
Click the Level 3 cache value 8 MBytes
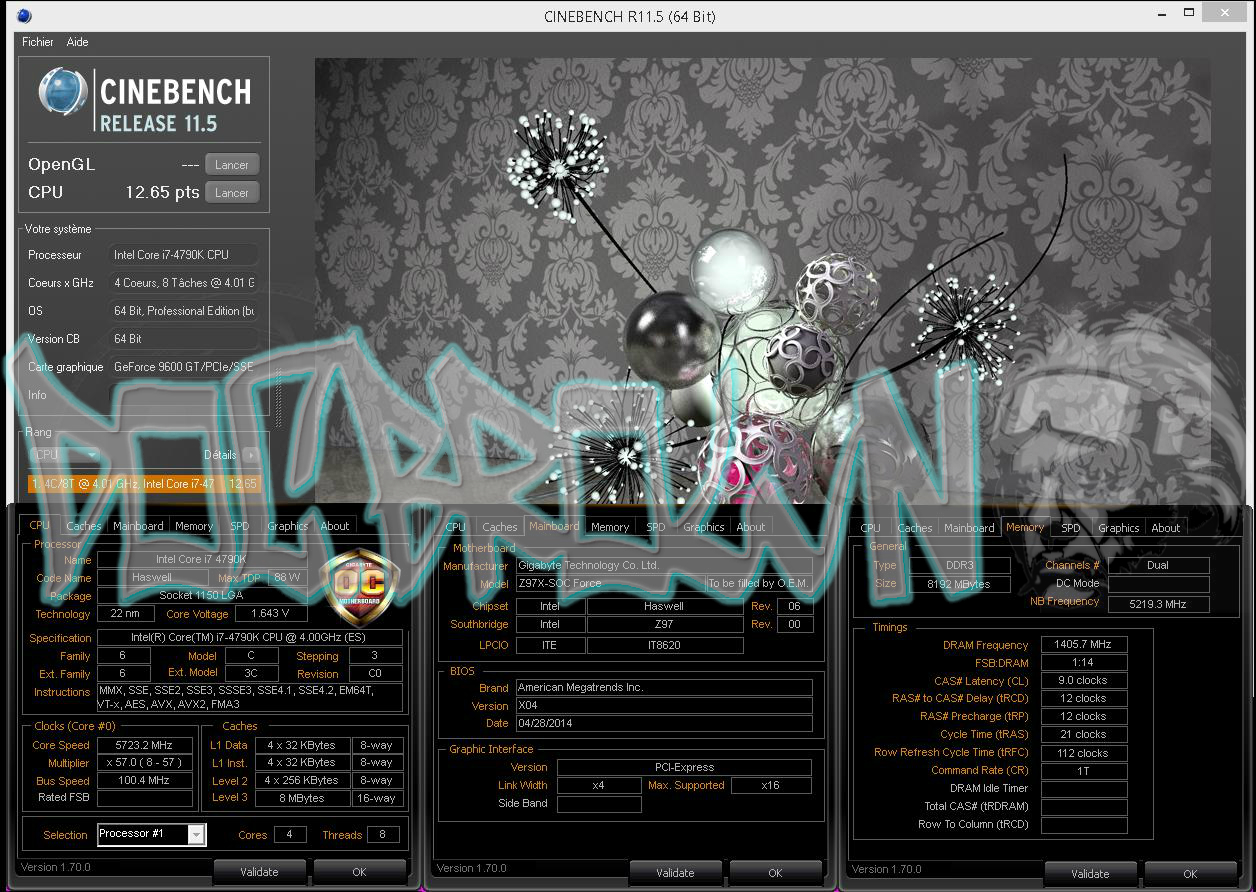click(x=301, y=798)
